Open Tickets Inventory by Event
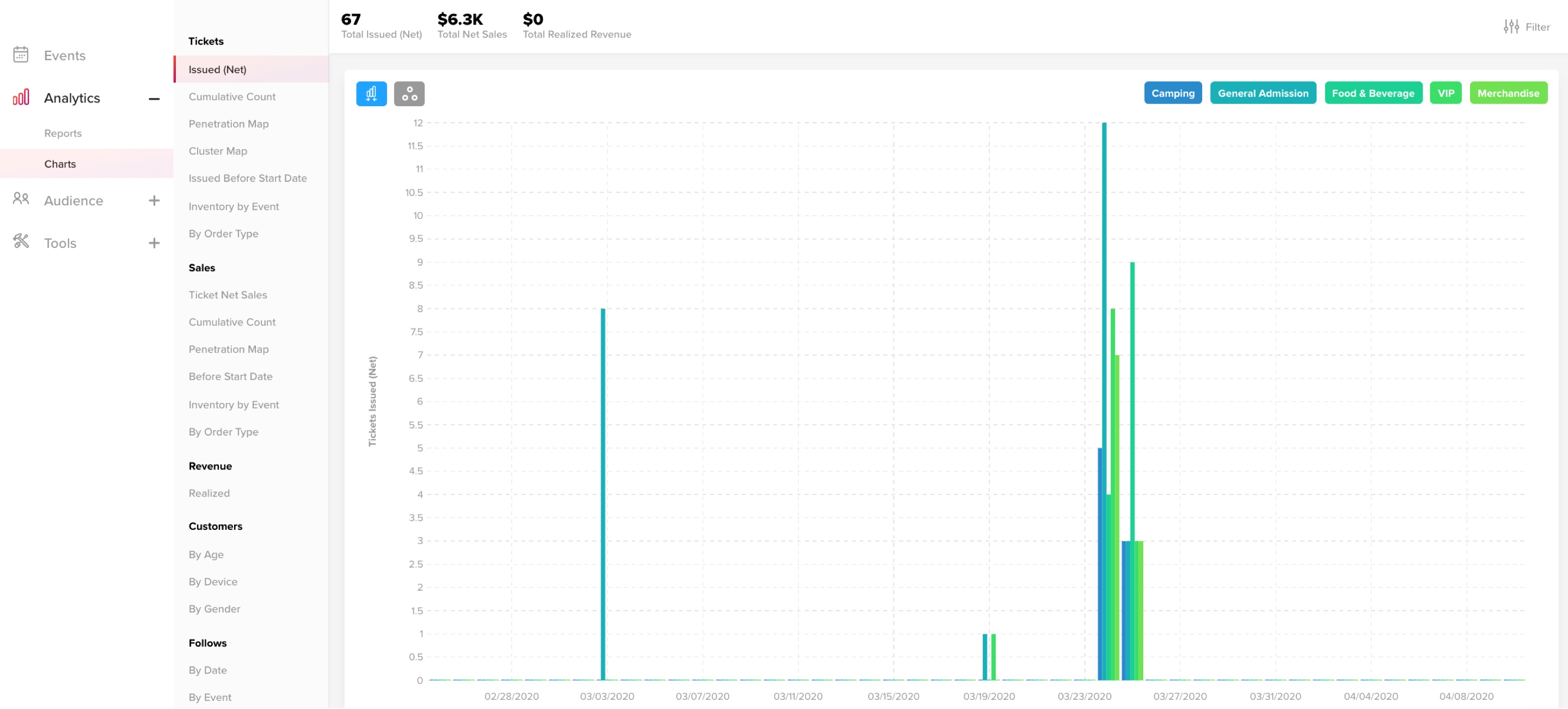 [234, 206]
